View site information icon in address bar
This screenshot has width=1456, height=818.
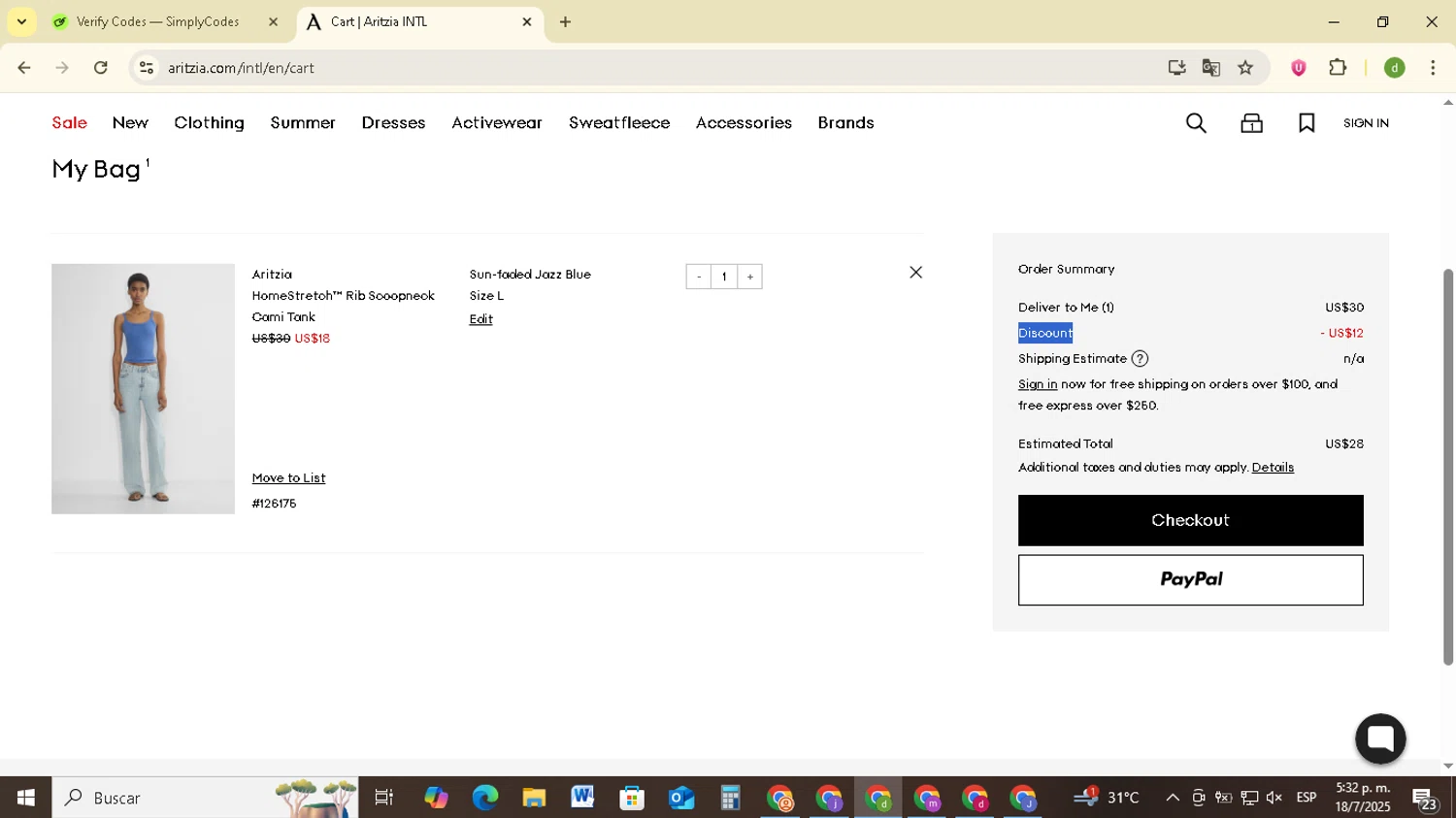(147, 68)
